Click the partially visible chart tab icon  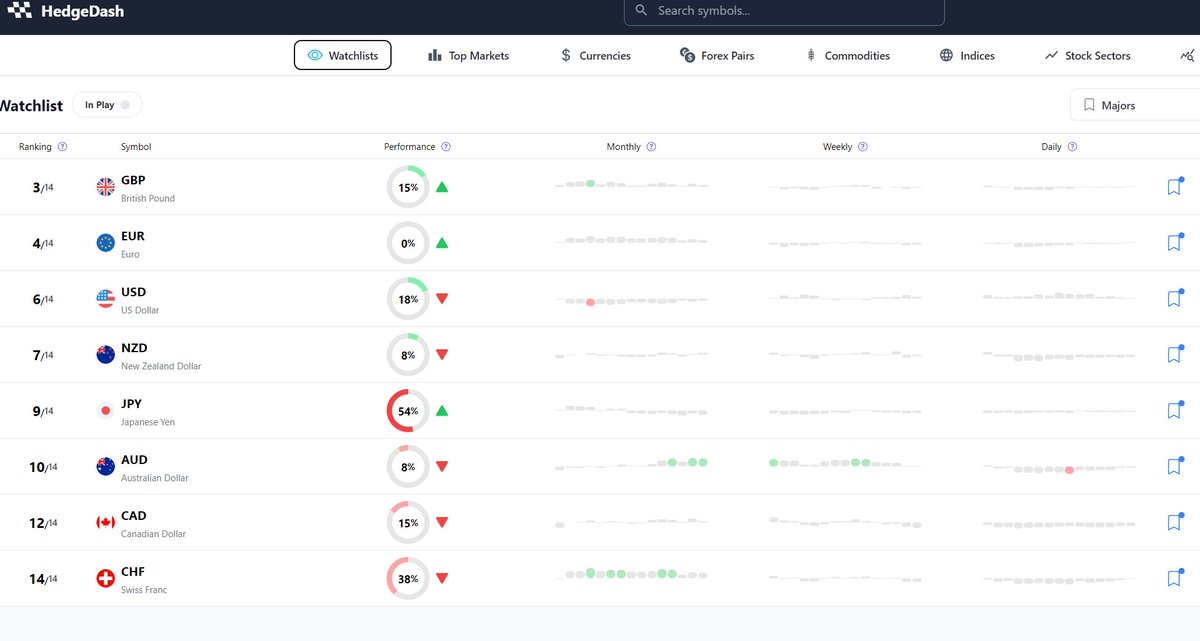(x=1188, y=56)
